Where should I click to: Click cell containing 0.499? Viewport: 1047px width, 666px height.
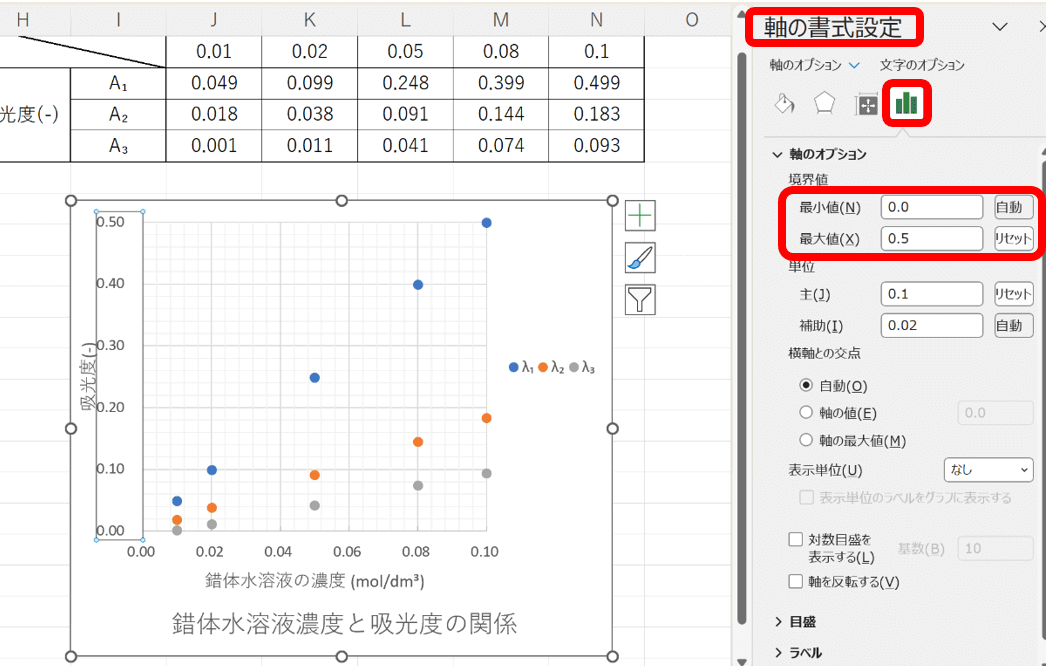(596, 83)
